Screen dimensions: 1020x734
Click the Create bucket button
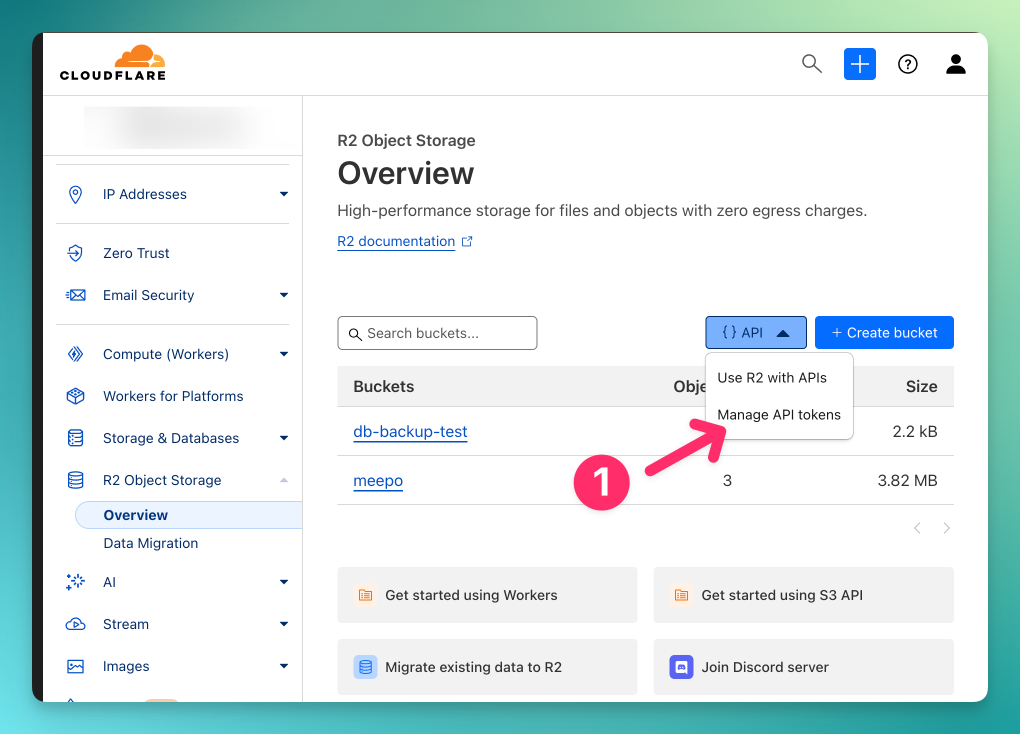884,333
